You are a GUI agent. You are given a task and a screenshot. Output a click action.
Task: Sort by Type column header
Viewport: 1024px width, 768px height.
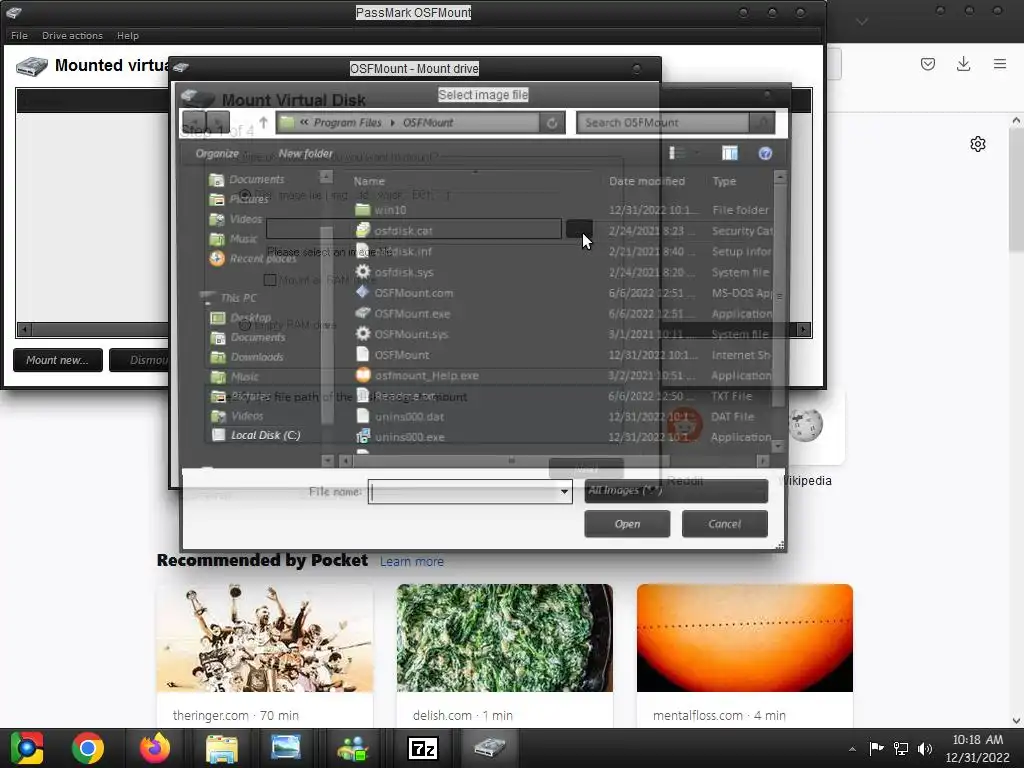tap(724, 181)
